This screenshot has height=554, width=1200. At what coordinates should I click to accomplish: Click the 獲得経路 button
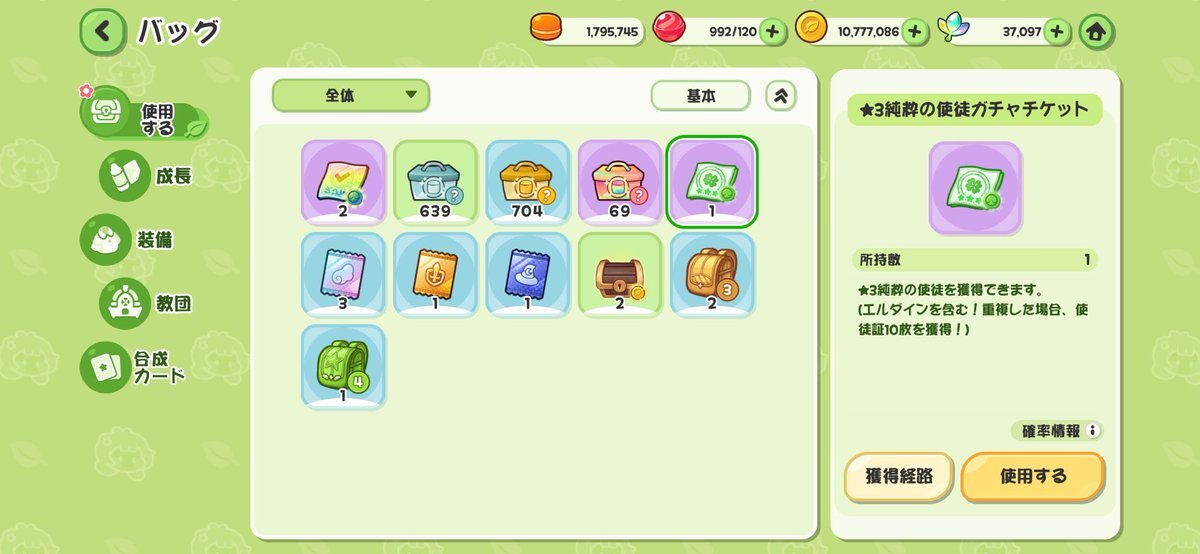pyautogui.click(x=899, y=477)
